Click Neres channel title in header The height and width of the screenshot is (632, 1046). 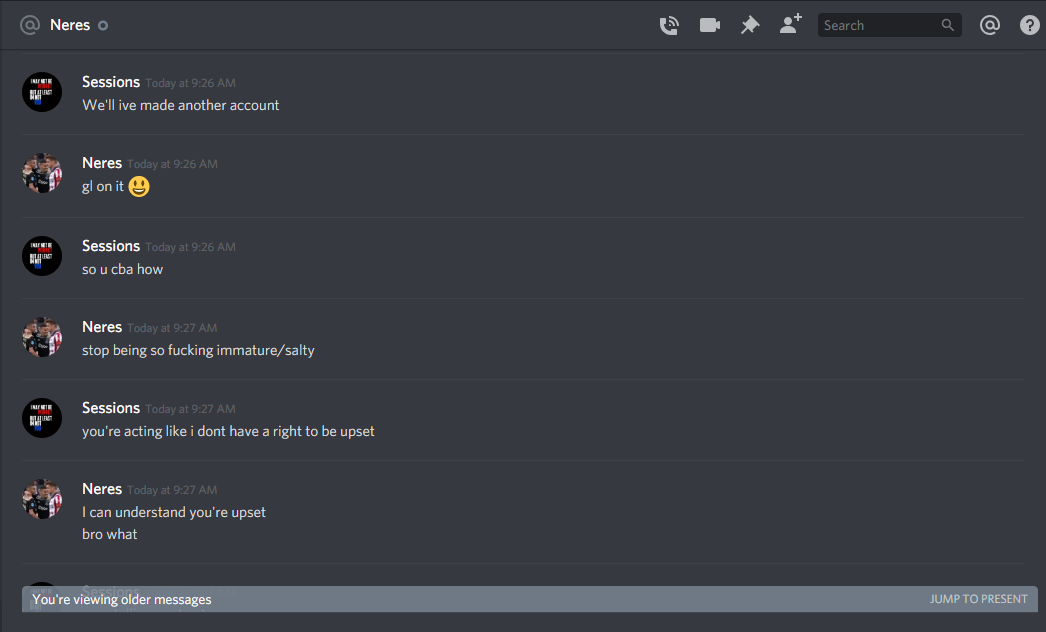click(70, 25)
